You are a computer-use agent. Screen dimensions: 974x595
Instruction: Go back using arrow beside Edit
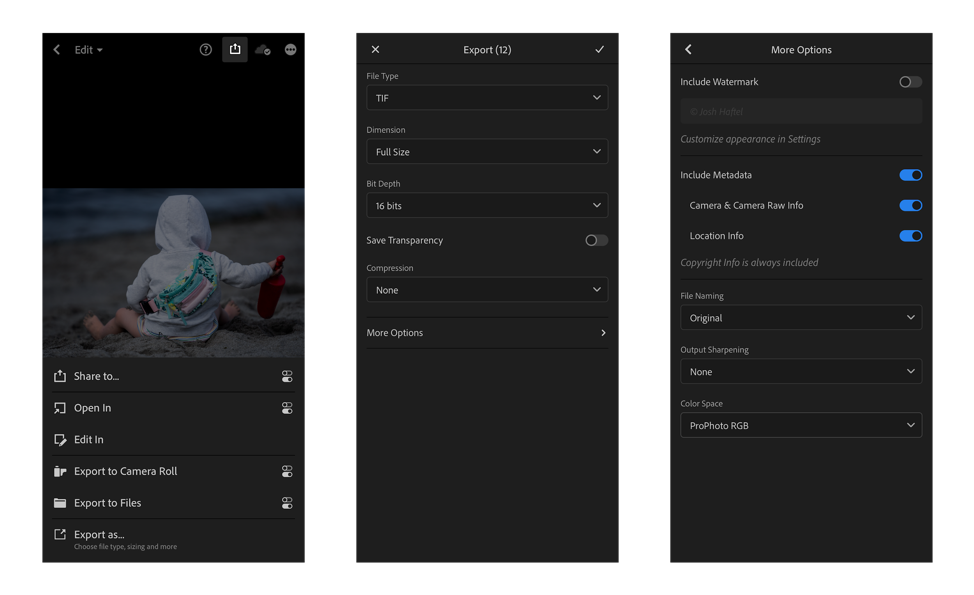[x=57, y=50]
